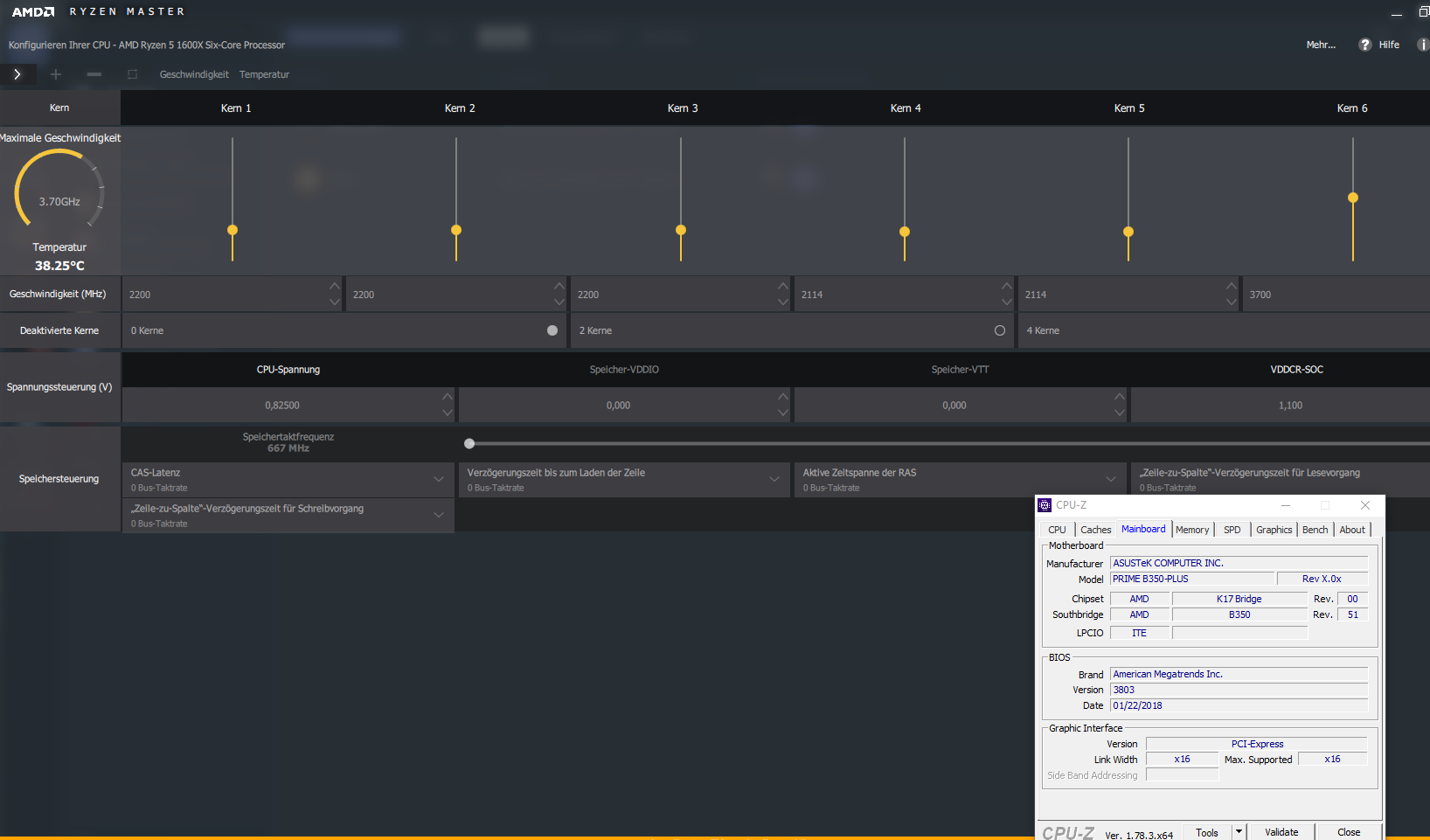
Task: Increase Kern 3 speed with the up arrow
Action: coord(783,286)
